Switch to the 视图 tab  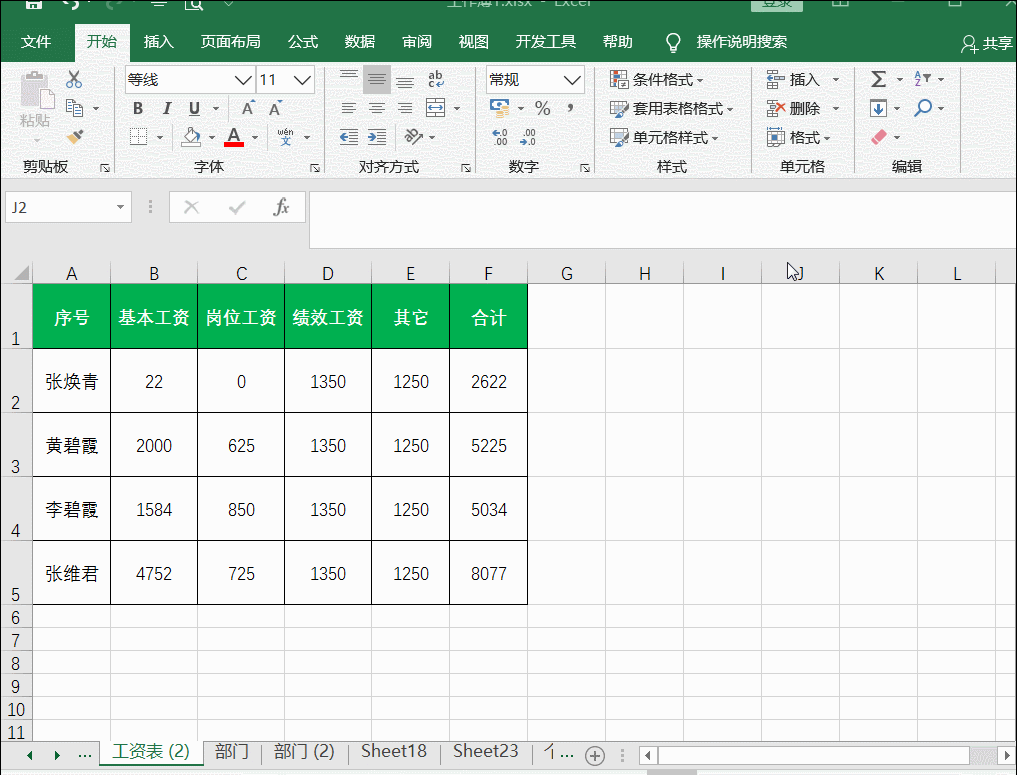[473, 42]
